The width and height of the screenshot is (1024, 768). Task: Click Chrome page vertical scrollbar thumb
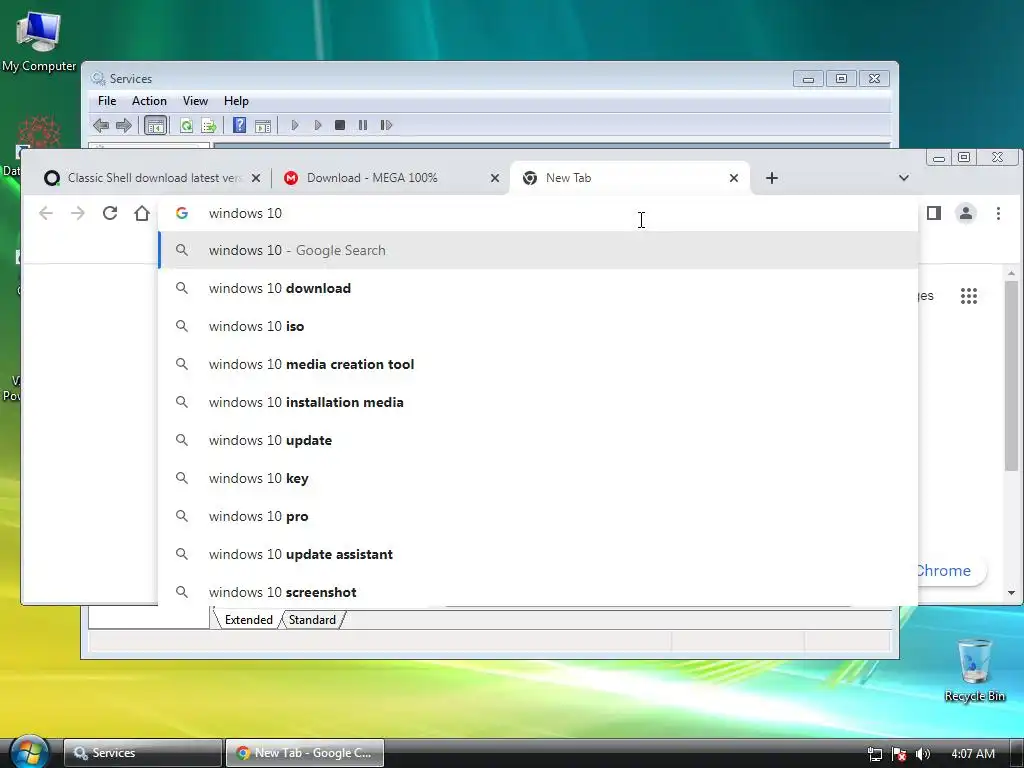tap(1011, 376)
